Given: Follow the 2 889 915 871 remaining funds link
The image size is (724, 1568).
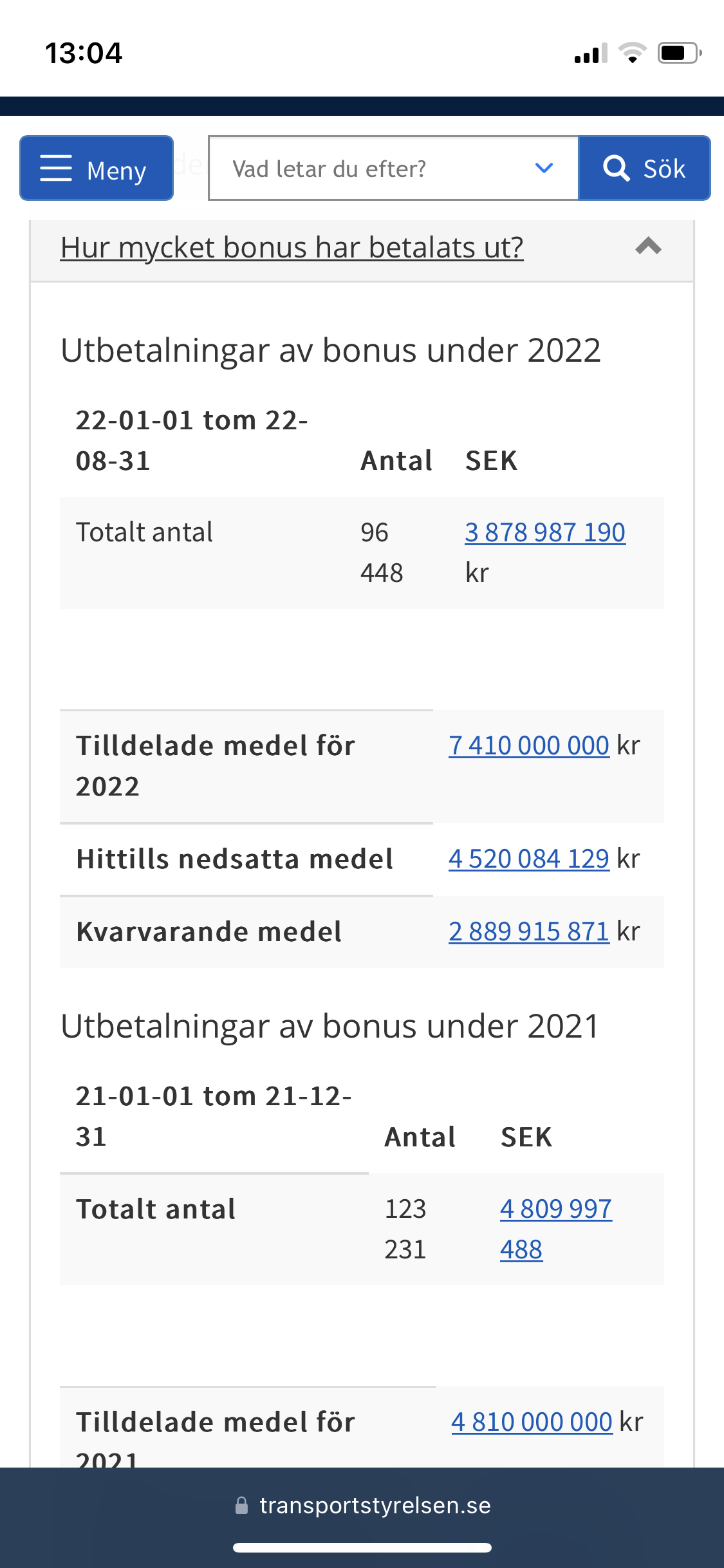Looking at the screenshot, I should [x=528, y=931].
